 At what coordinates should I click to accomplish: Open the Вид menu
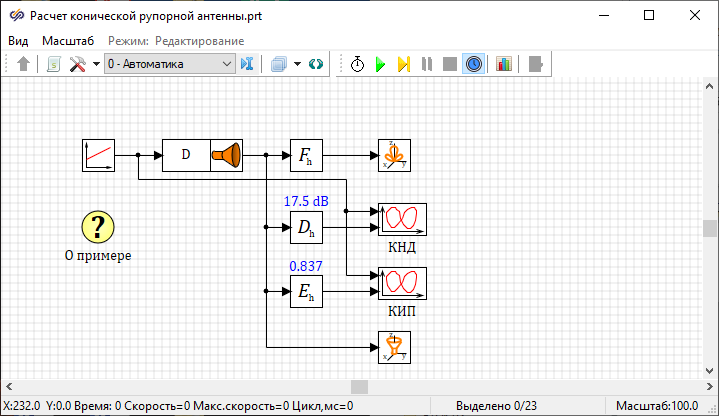(x=18, y=41)
